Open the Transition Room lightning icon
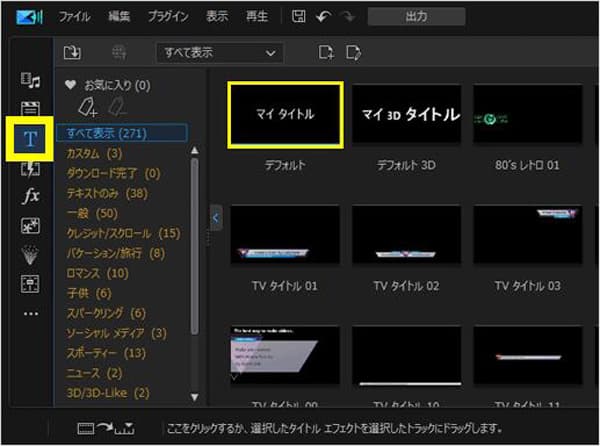The image size is (600, 446). tap(30, 169)
